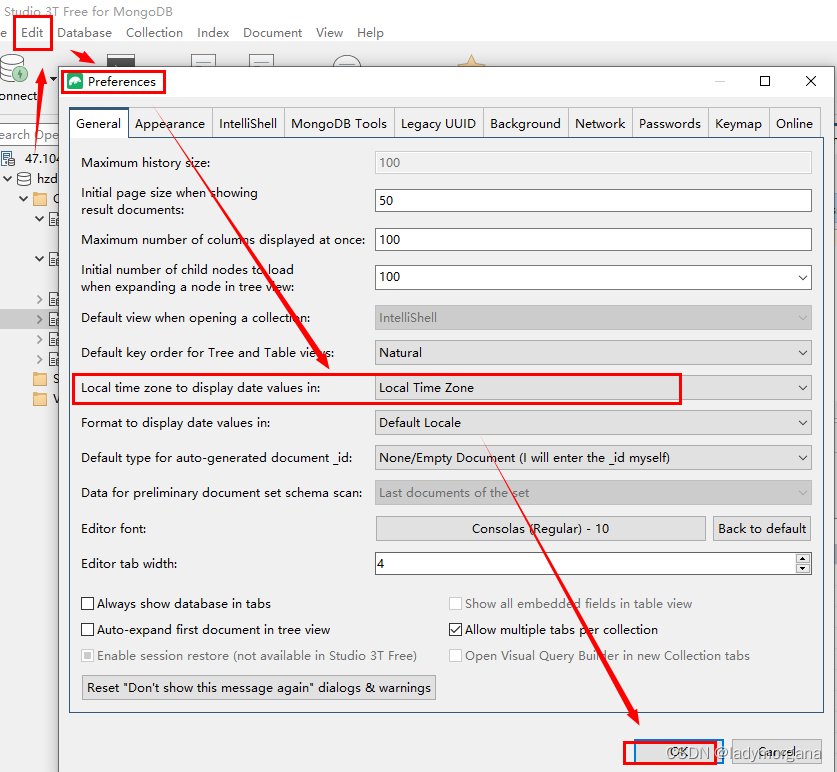
Task: Enable Auto-expand first document in tree view
Action: click(88, 630)
